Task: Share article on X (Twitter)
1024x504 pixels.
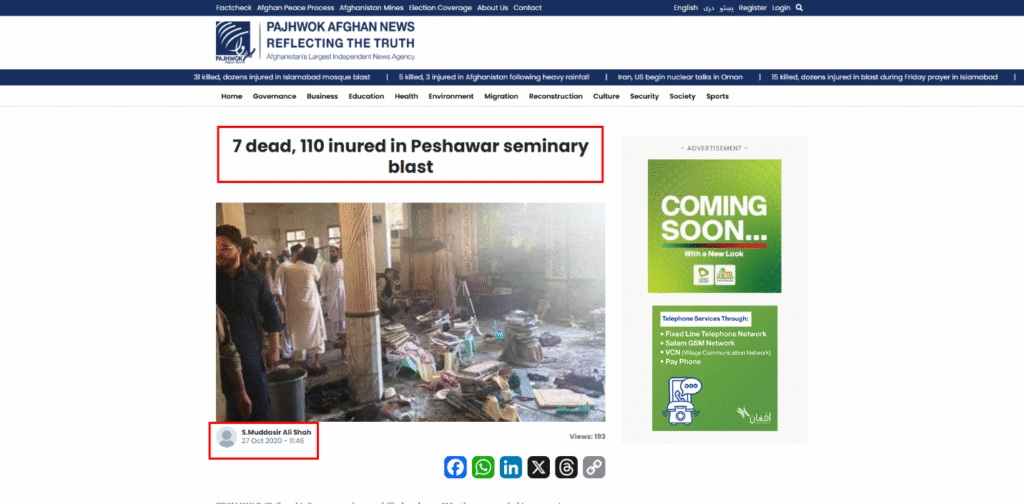Action: [x=539, y=467]
